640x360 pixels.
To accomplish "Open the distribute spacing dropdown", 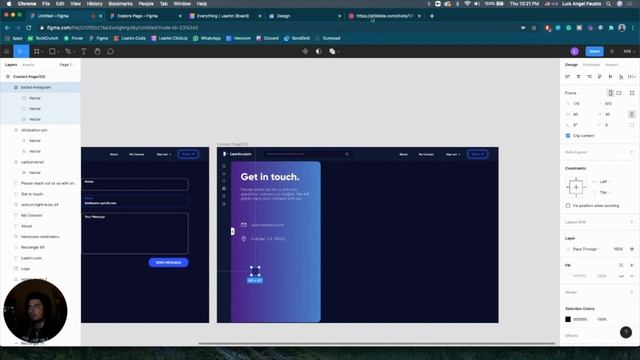I will point(632,76).
